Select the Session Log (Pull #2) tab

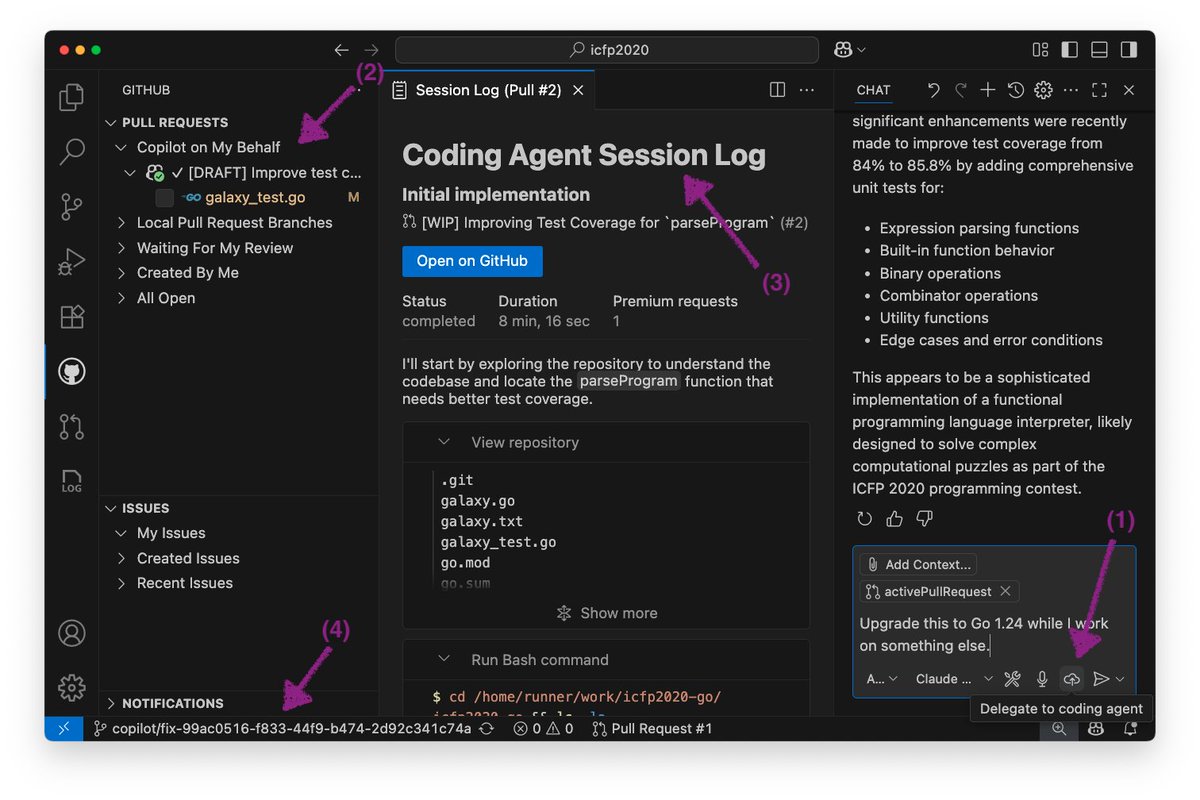pyautogui.click(x=488, y=90)
